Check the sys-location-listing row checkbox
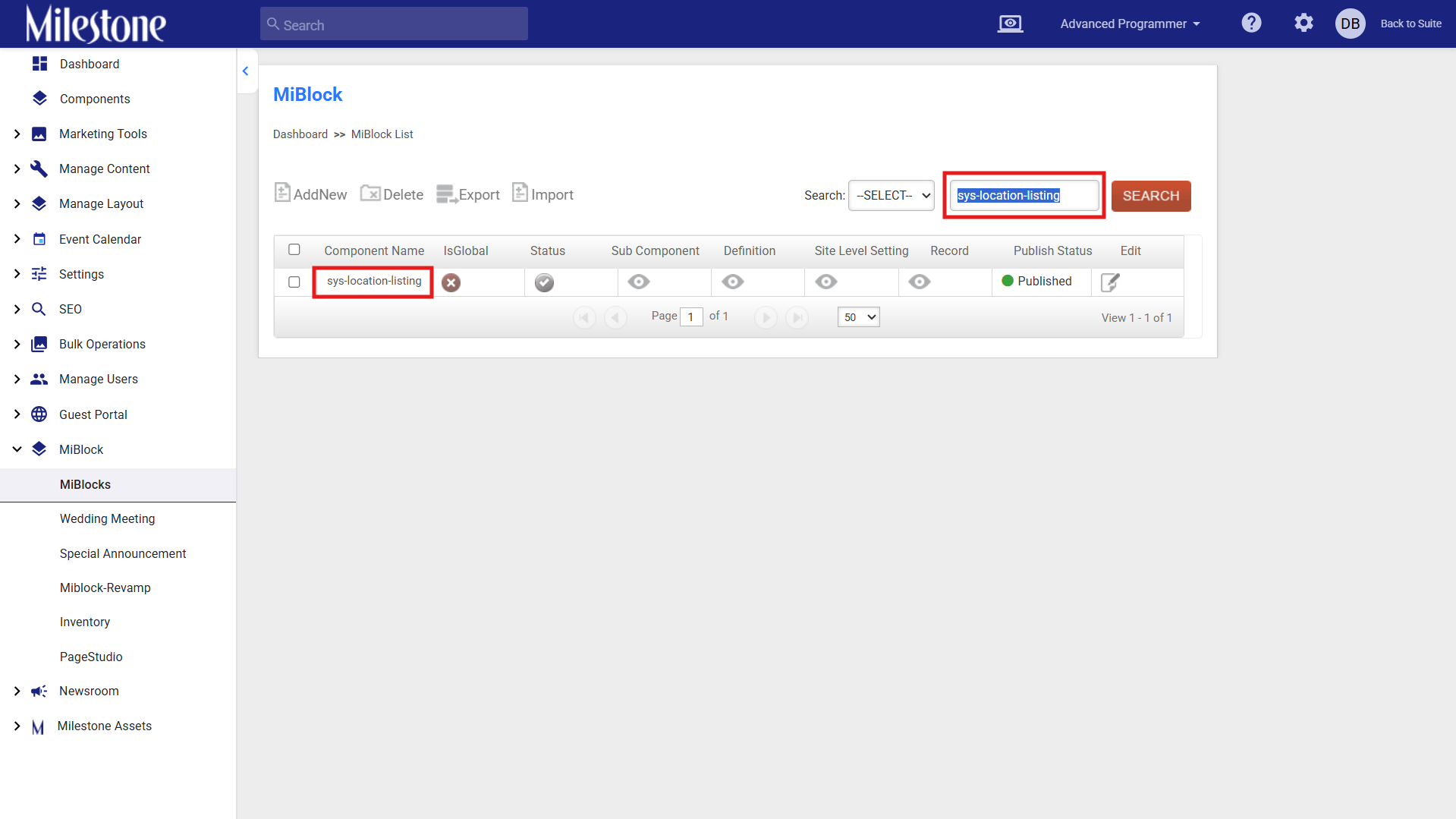Viewport: 1456px width, 819px height. pos(294,282)
